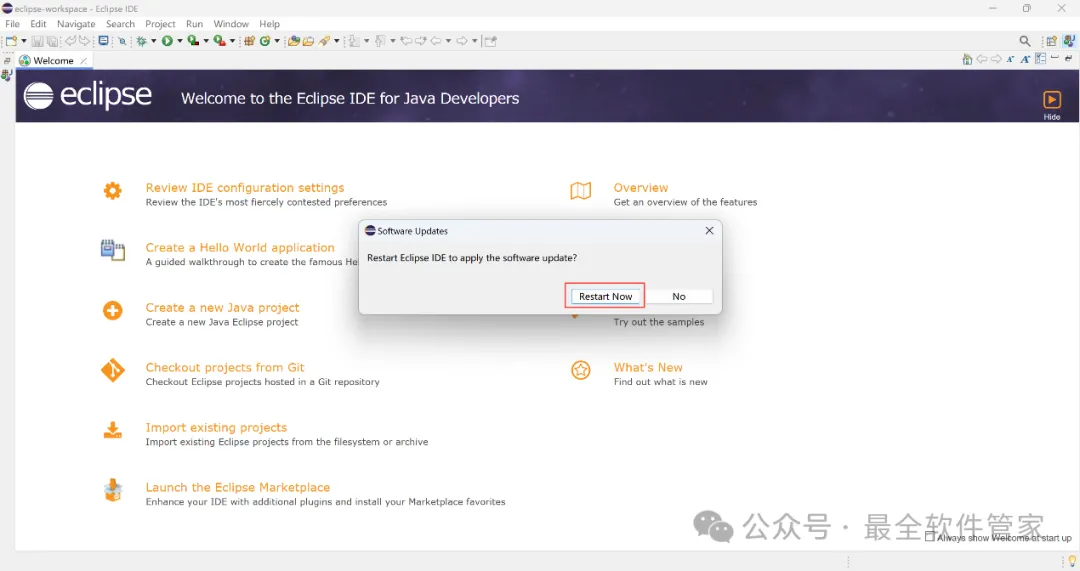
Task: Click the Reduce font size icon
Action: 1010,59
